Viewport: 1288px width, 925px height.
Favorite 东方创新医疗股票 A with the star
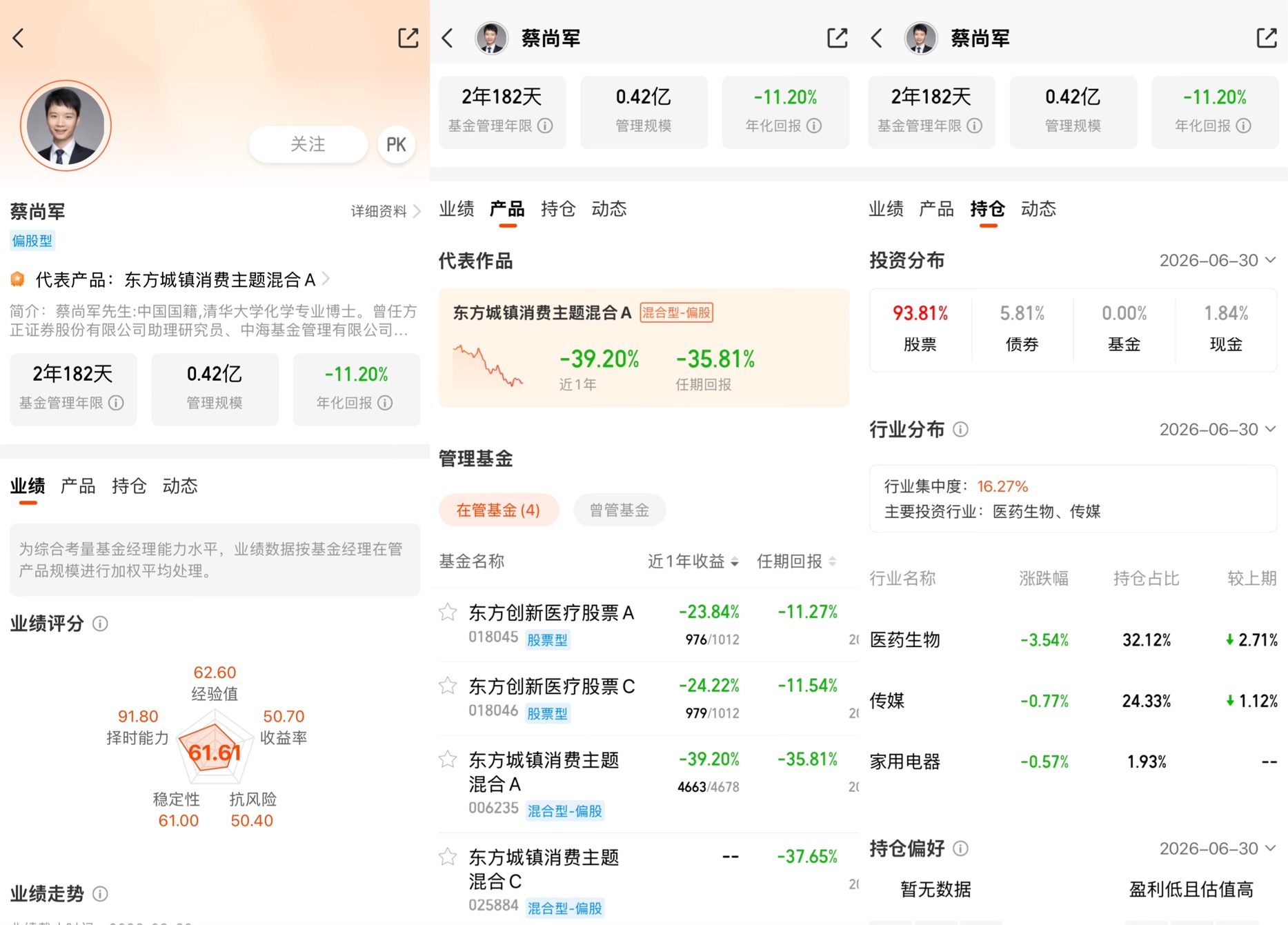(x=448, y=612)
